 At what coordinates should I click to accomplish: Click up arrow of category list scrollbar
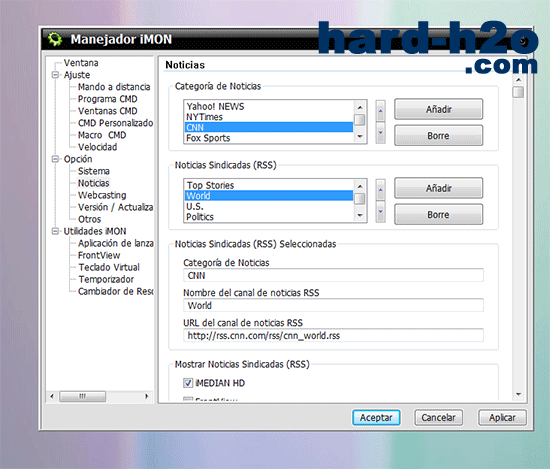coord(360,107)
